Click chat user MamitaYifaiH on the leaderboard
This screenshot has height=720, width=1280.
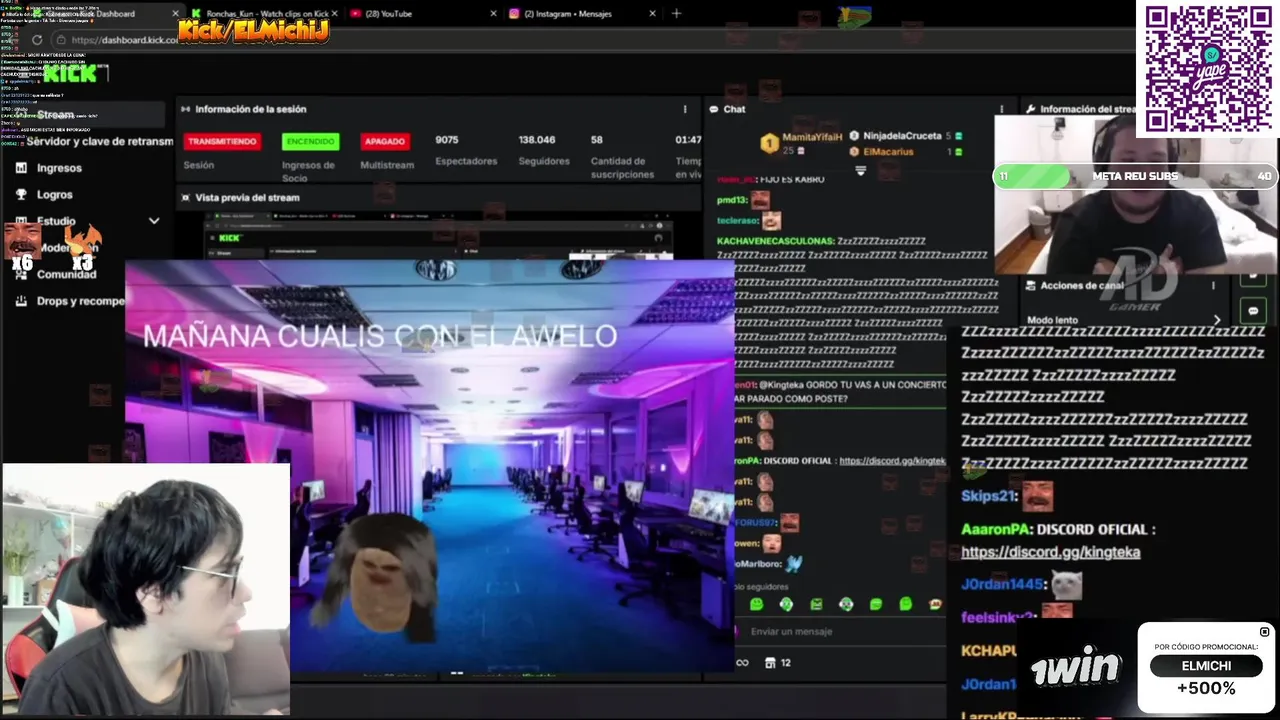812,136
